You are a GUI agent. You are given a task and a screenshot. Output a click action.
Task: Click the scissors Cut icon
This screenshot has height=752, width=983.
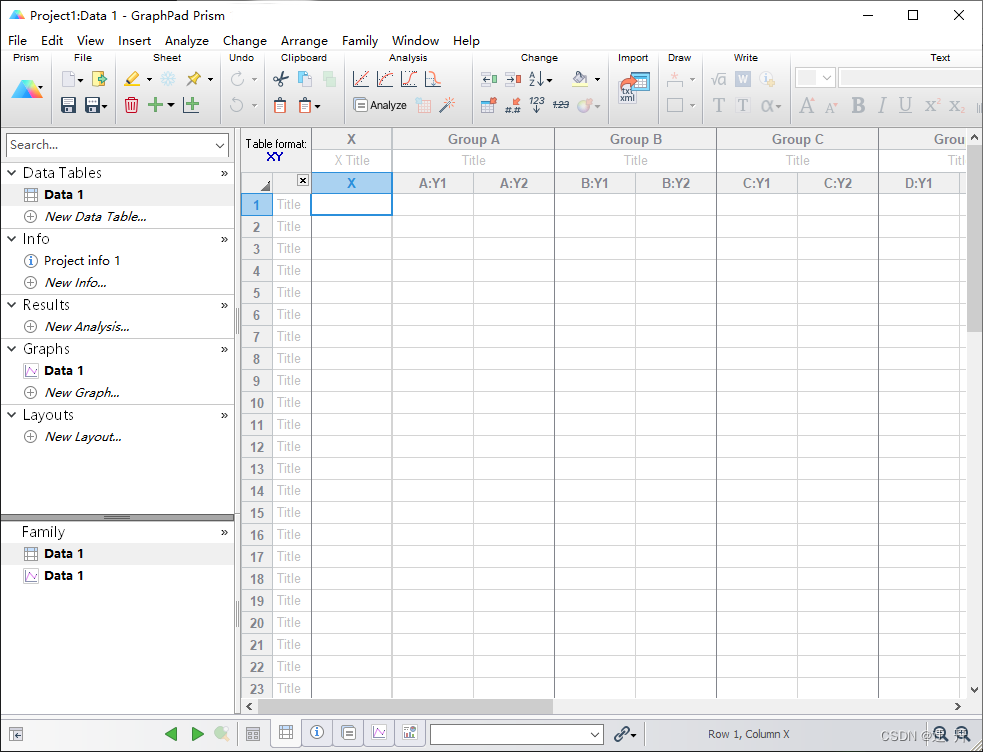(x=282, y=77)
